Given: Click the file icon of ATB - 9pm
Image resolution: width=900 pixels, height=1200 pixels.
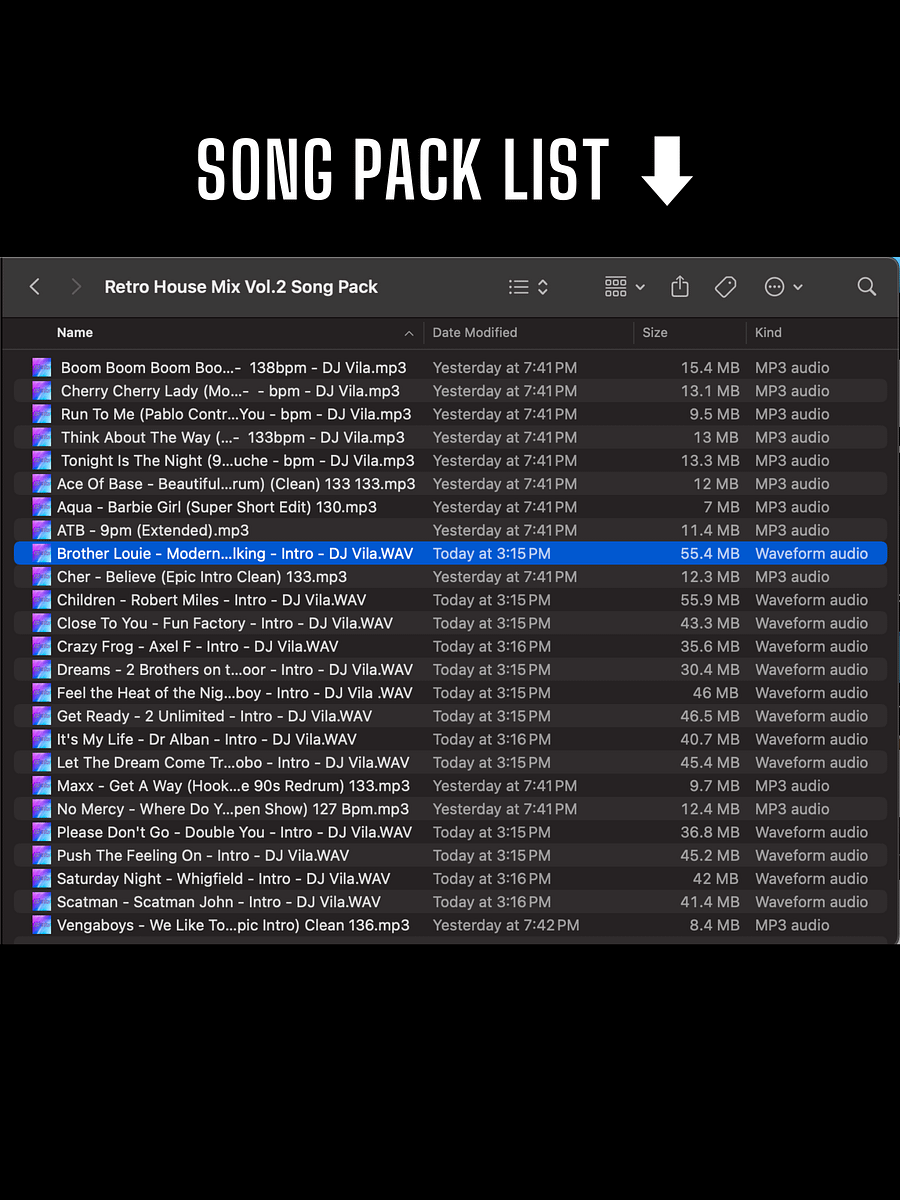Looking at the screenshot, I should pos(41,530).
